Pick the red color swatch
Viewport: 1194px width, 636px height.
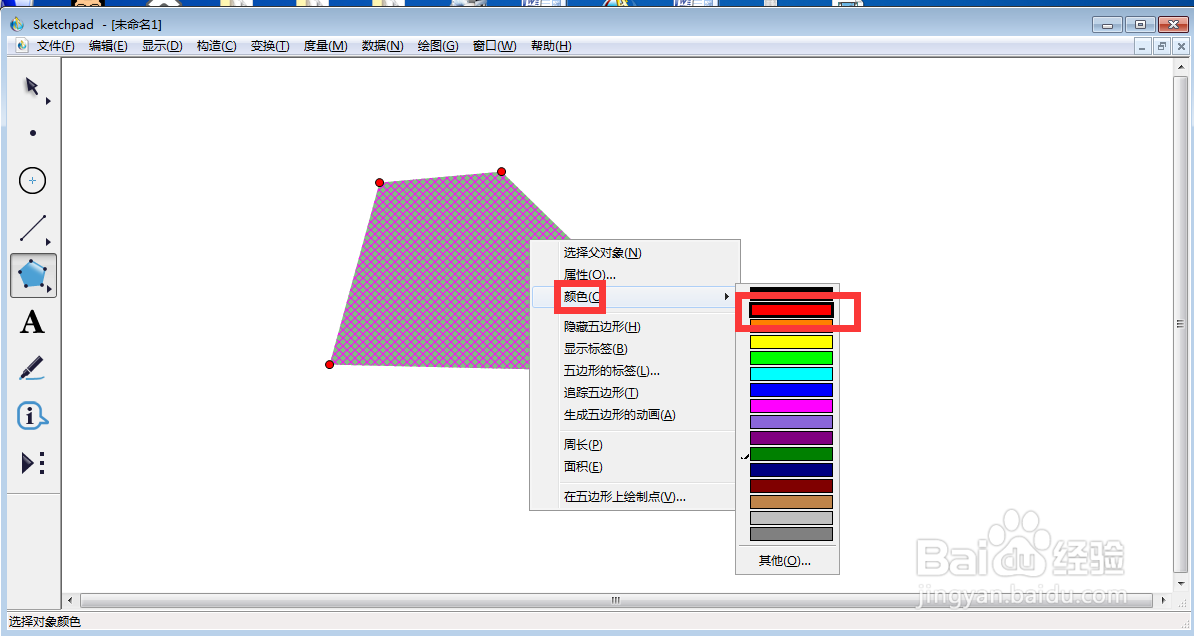(790, 310)
